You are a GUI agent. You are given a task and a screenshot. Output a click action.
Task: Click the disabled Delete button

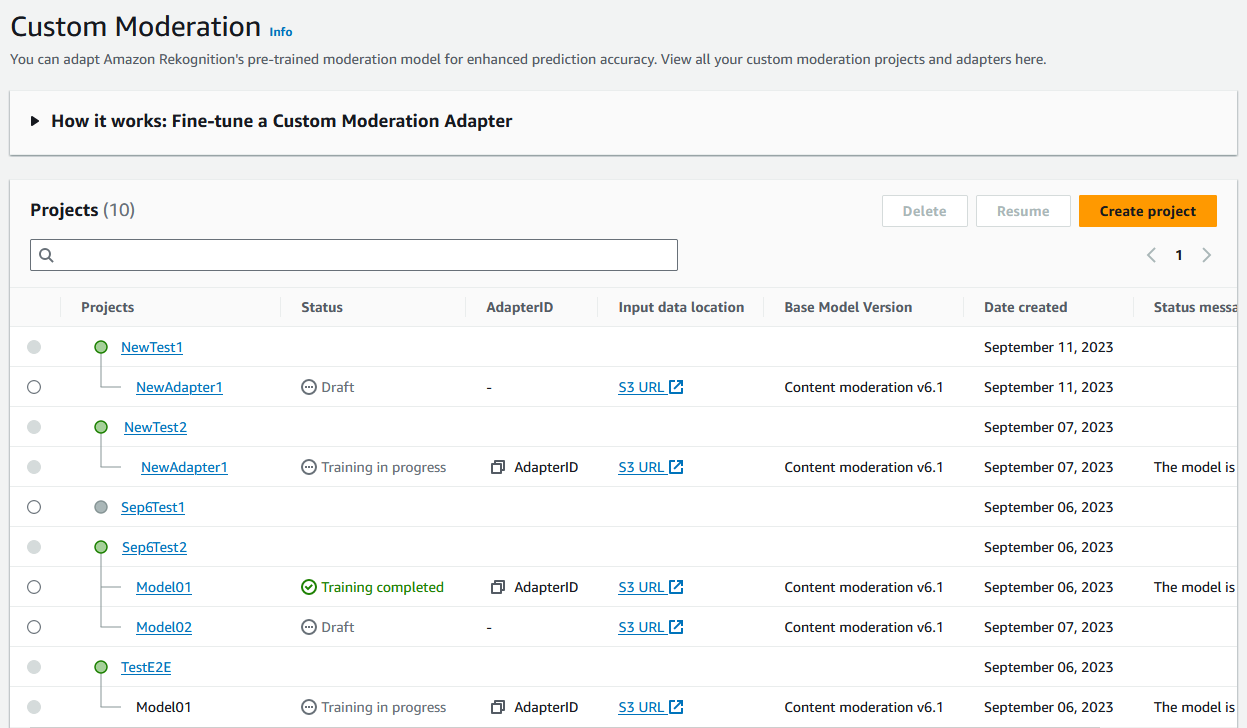pyautogui.click(x=924, y=211)
